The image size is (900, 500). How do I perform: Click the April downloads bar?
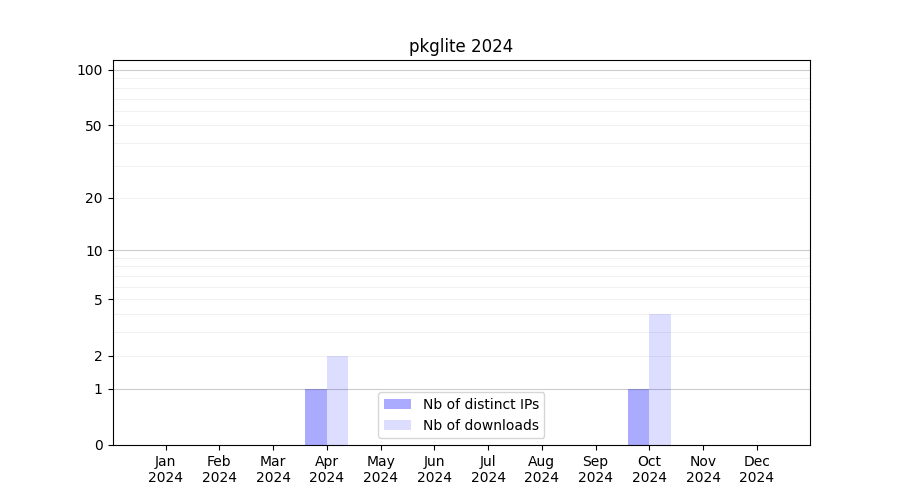tap(337, 400)
